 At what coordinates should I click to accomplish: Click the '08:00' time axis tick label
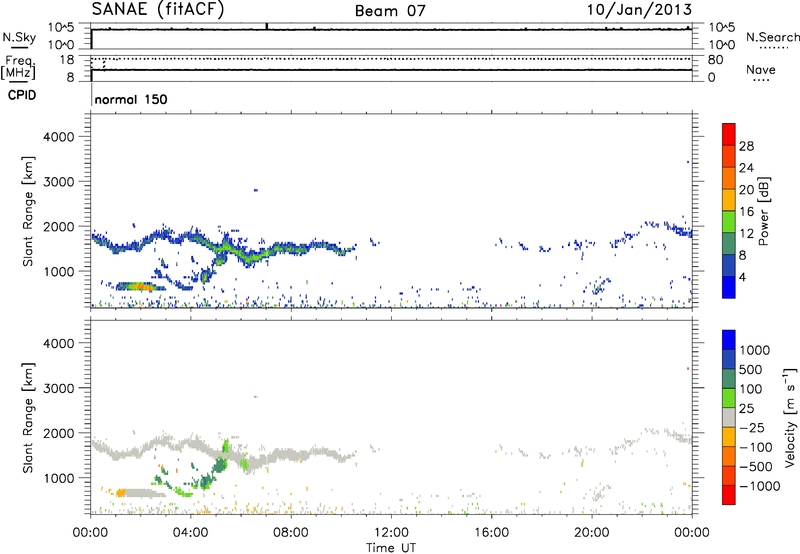click(291, 533)
